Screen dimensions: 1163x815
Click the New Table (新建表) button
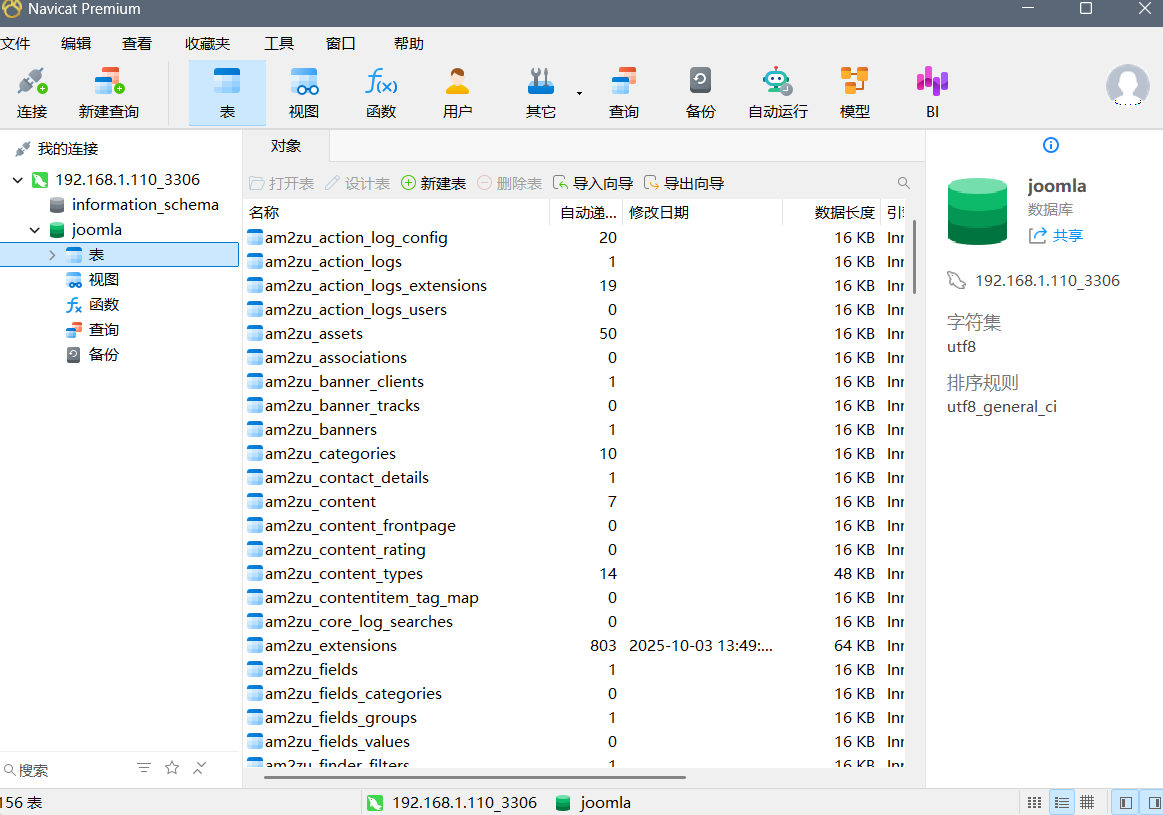[433, 183]
